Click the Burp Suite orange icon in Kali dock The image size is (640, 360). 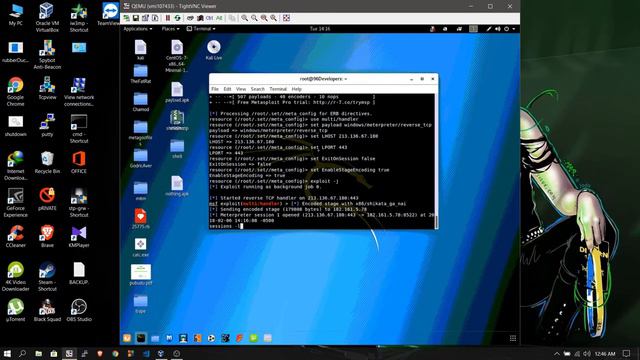[x=198, y=338]
